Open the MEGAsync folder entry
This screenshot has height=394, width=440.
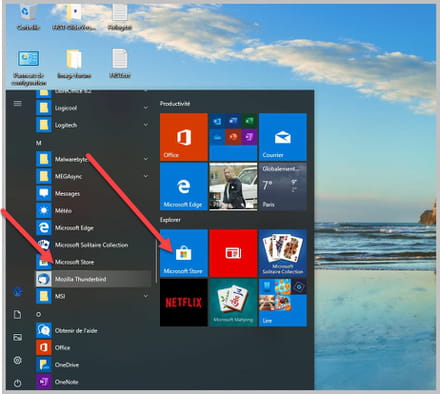tap(93, 176)
